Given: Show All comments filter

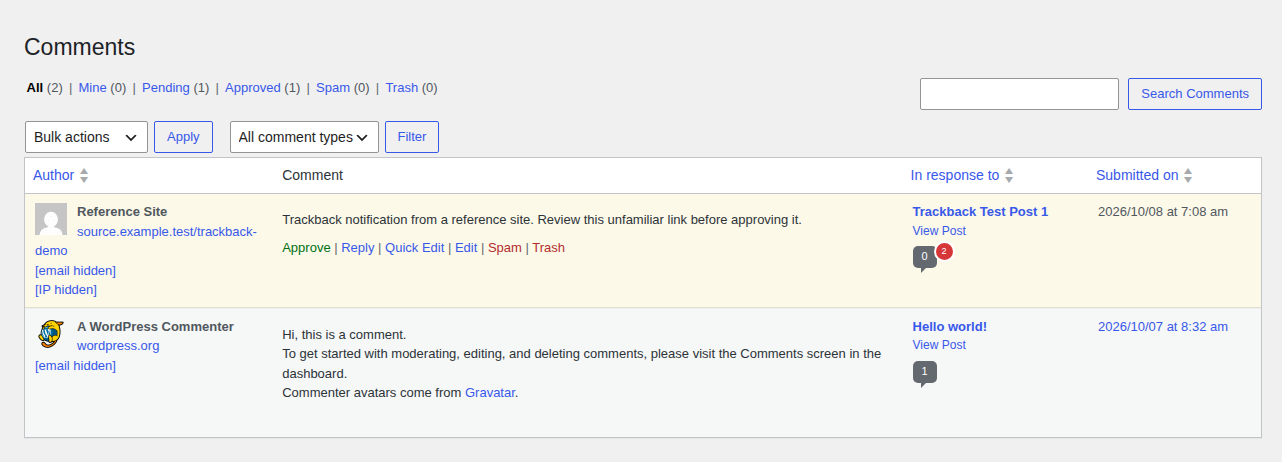Looking at the screenshot, I should click(35, 88).
